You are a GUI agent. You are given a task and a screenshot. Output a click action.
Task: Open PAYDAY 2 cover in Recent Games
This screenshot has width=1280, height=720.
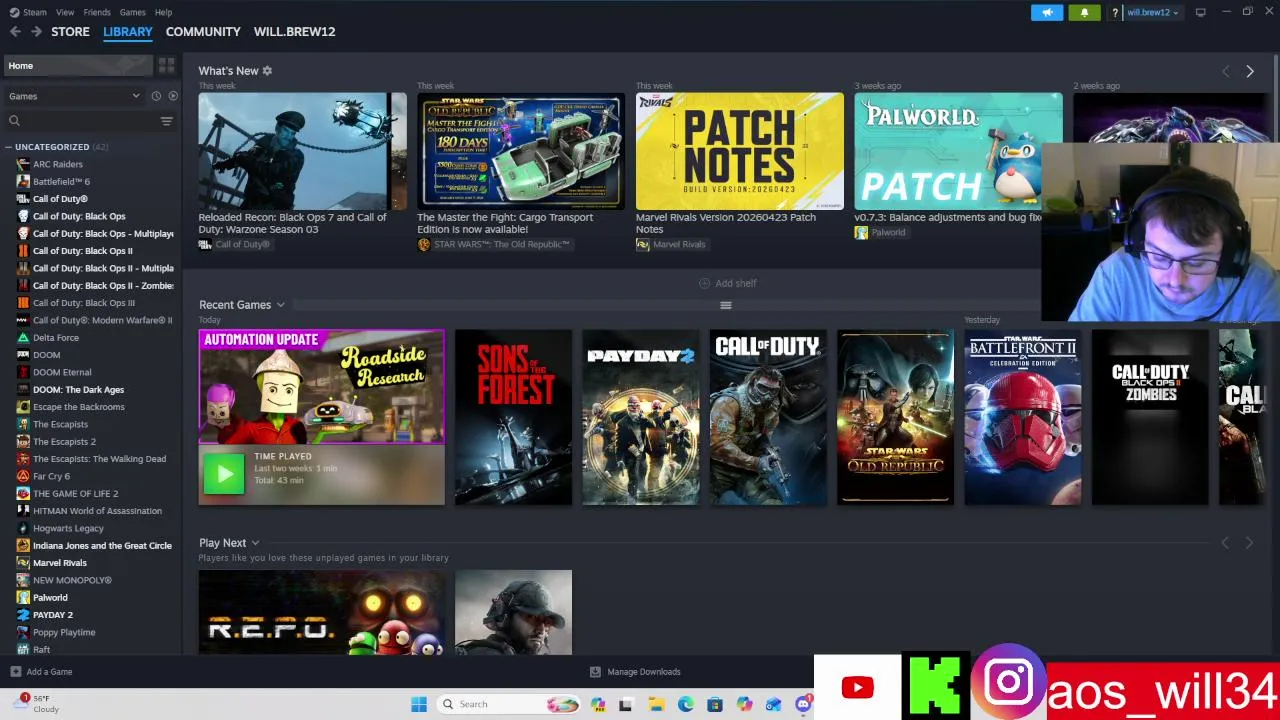641,417
